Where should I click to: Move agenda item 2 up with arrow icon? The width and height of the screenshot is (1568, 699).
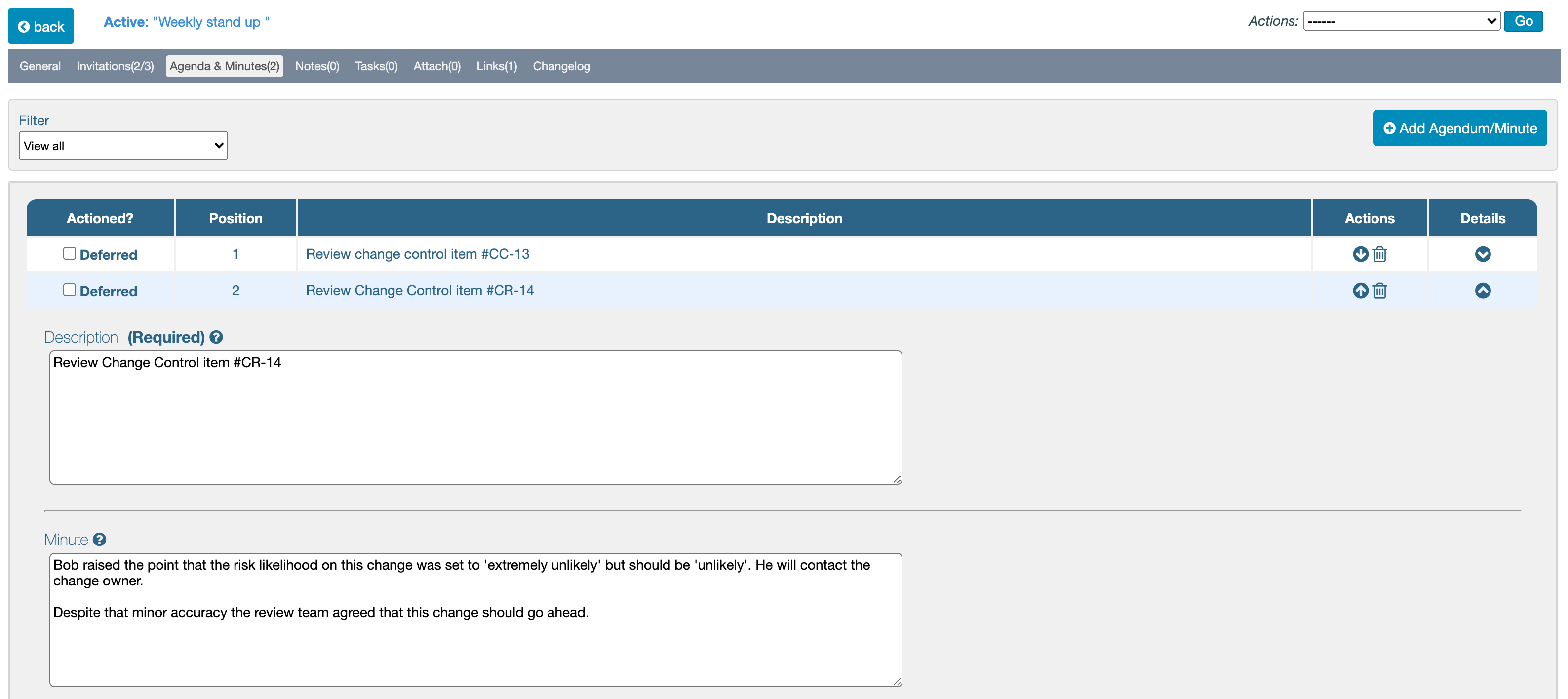(1360, 290)
